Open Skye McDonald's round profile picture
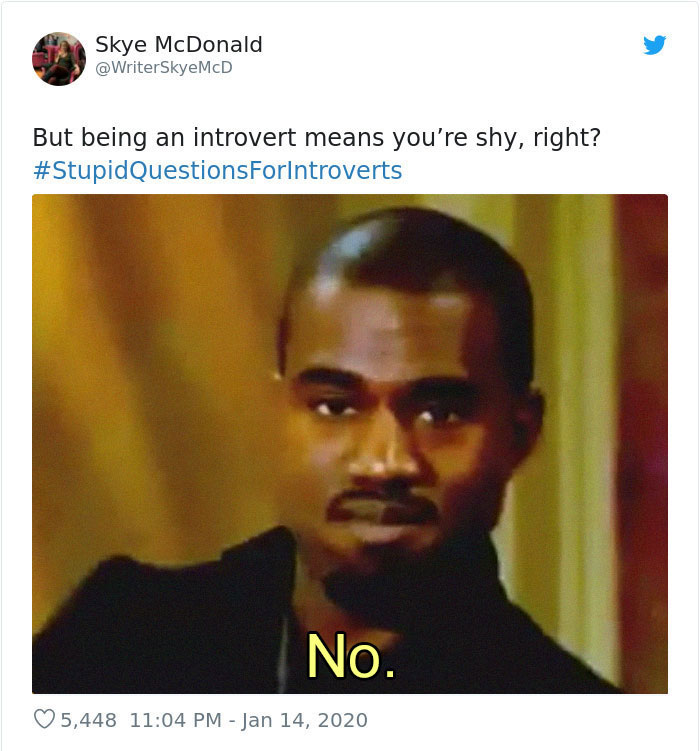700x751 pixels. (59, 59)
